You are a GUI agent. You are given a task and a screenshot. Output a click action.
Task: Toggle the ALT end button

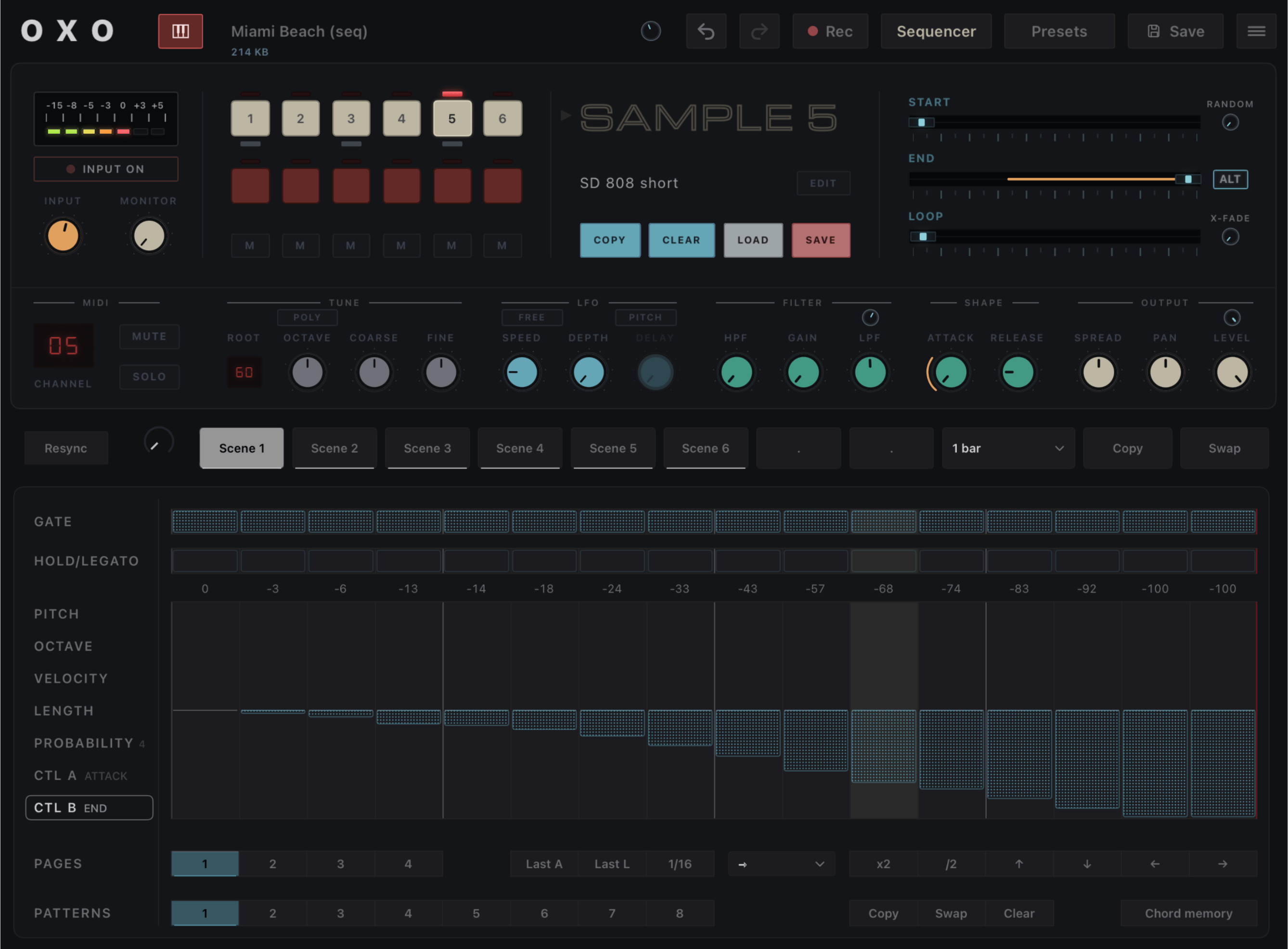point(1229,179)
